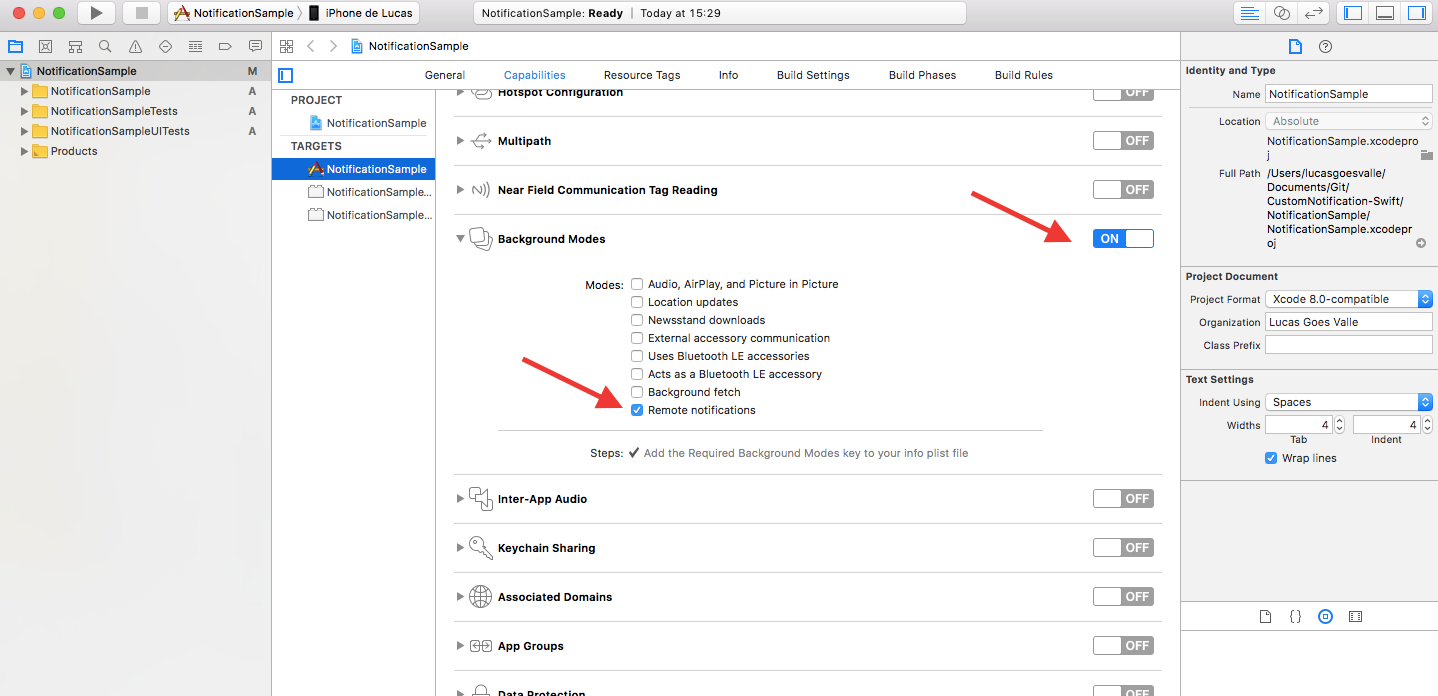The image size is (1438, 696).
Task: Uncheck Remote notifications
Action: tap(637, 410)
